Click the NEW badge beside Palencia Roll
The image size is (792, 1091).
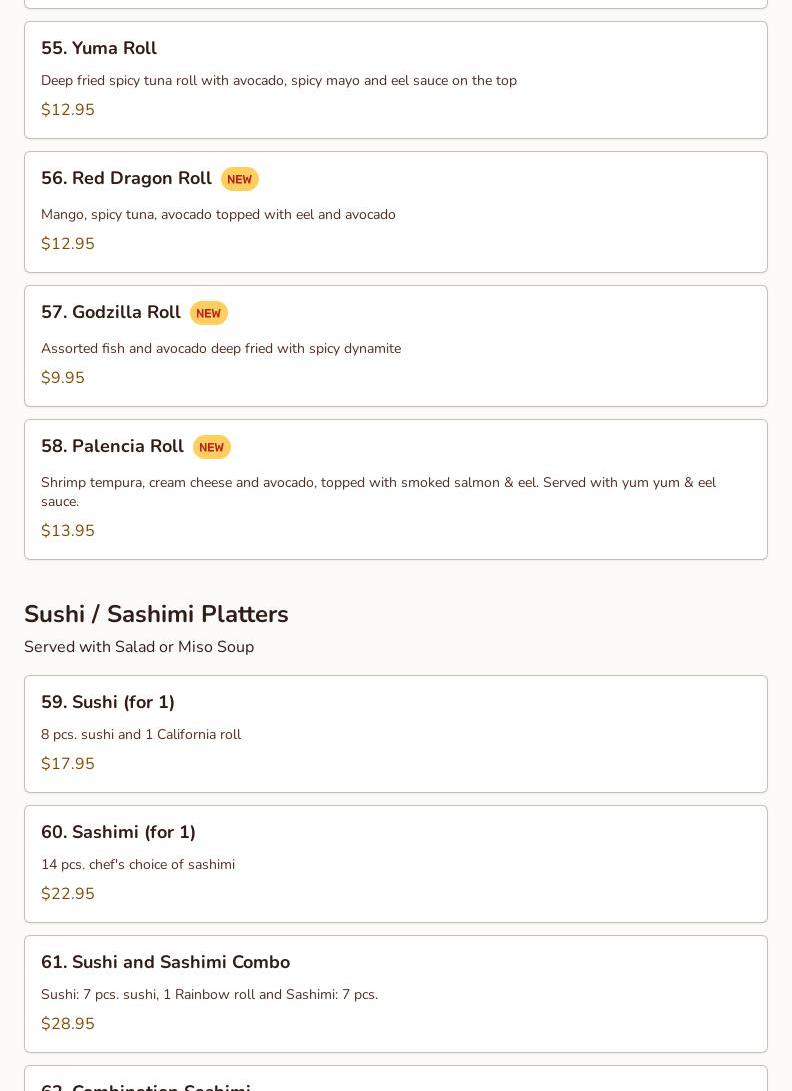(211, 447)
